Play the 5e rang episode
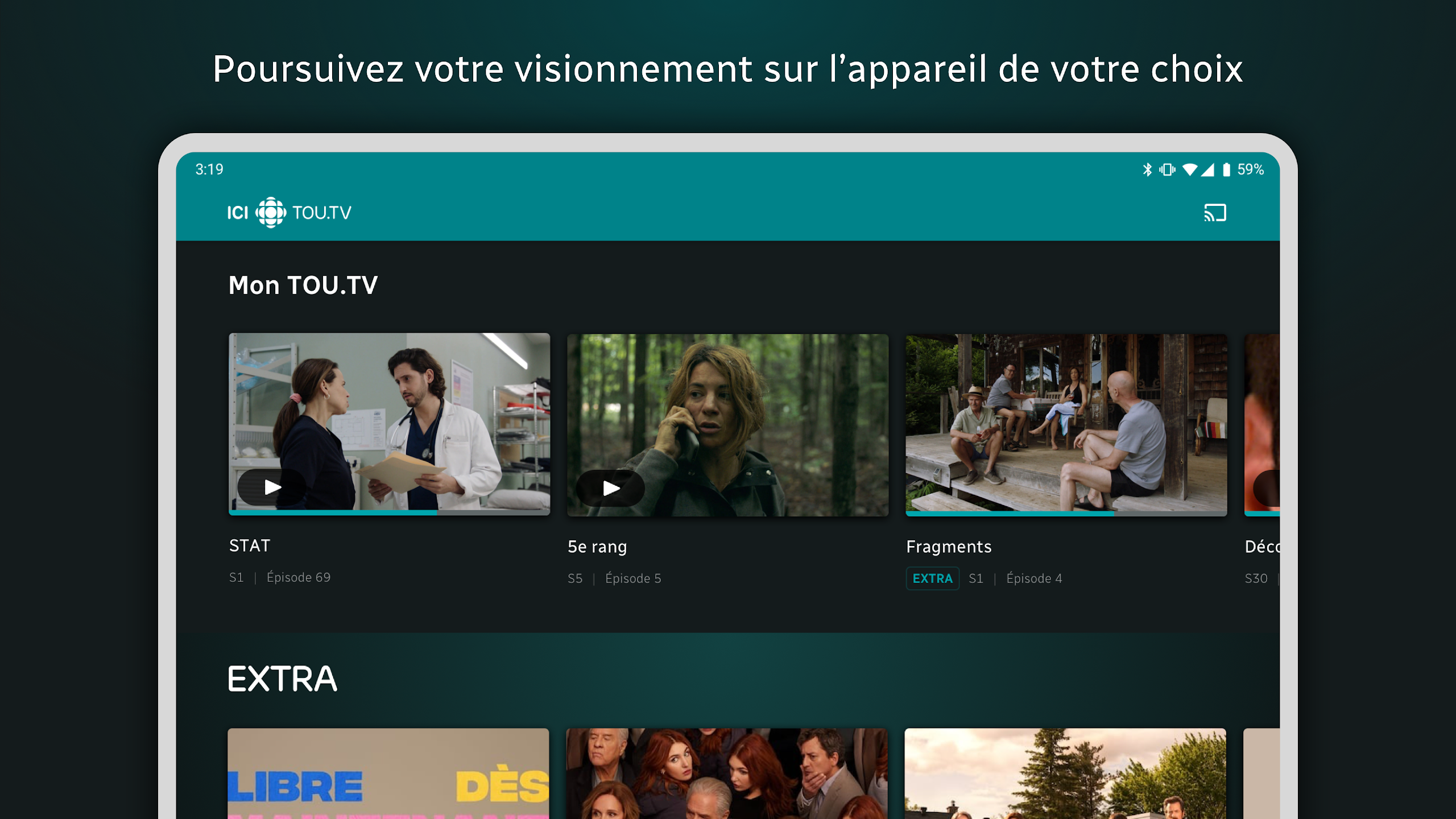 pyautogui.click(x=610, y=488)
